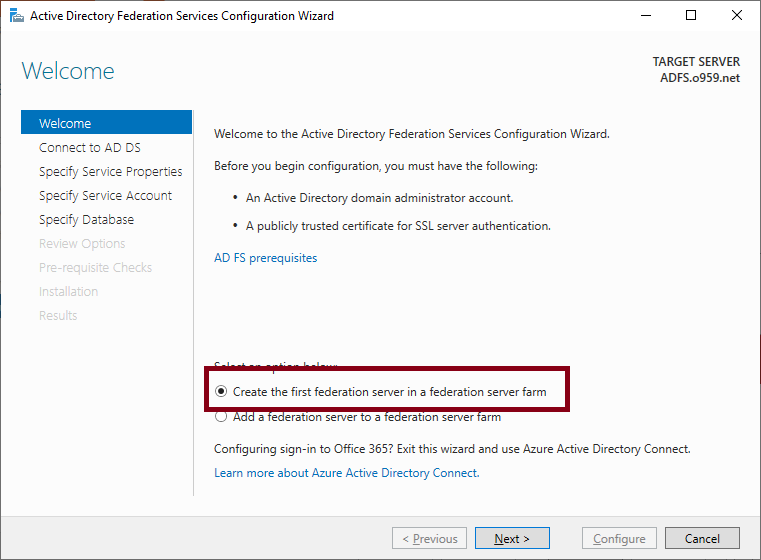This screenshot has height=560, width=761.
Task: Select the Installation step
Action: pyautogui.click(x=68, y=292)
